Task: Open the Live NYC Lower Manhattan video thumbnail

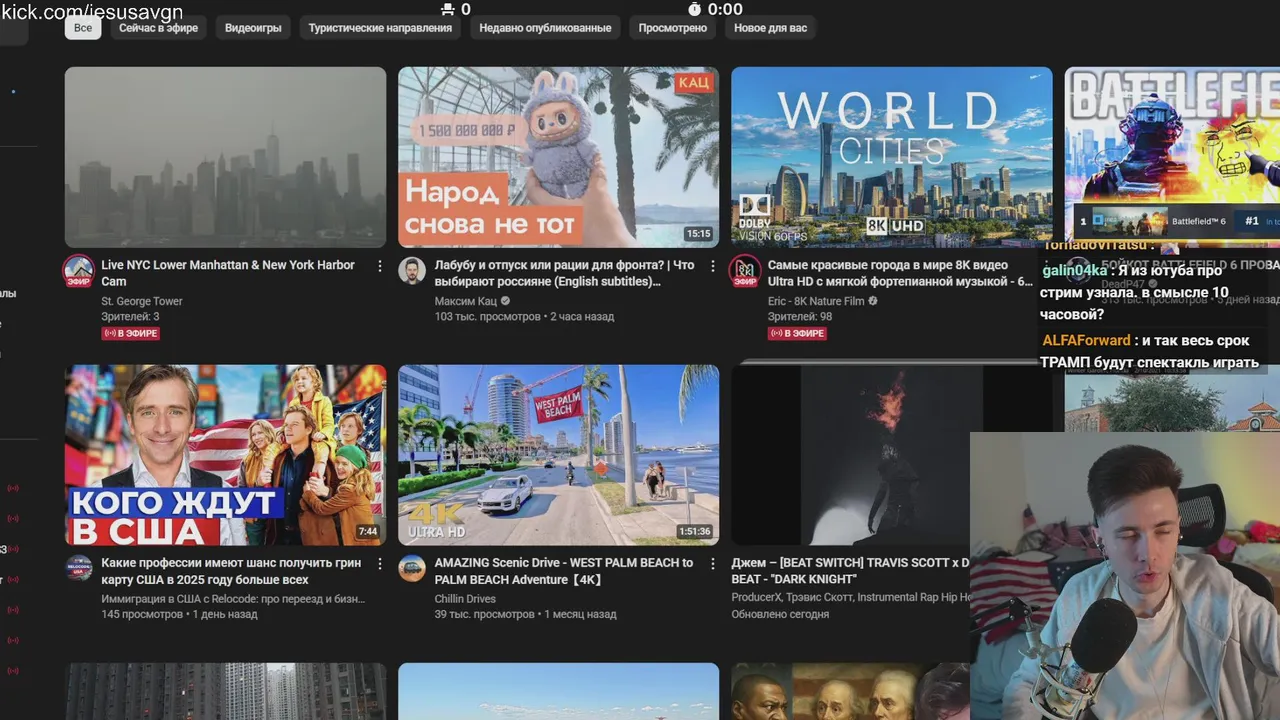Action: [x=225, y=157]
